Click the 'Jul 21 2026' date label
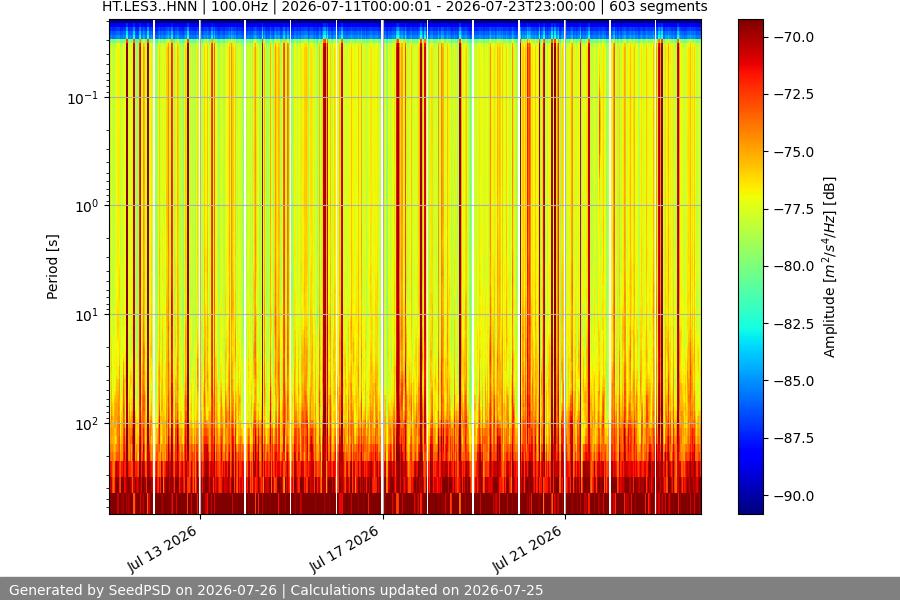 (527, 548)
